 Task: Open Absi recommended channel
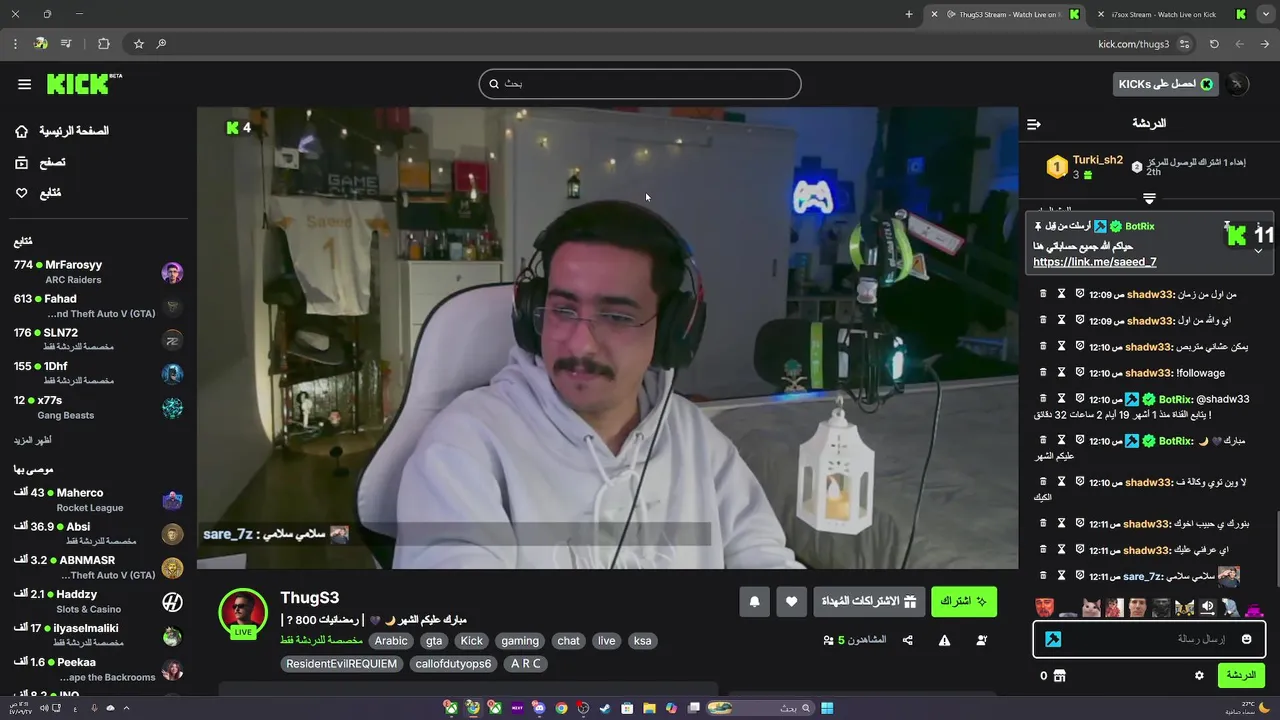click(97, 534)
